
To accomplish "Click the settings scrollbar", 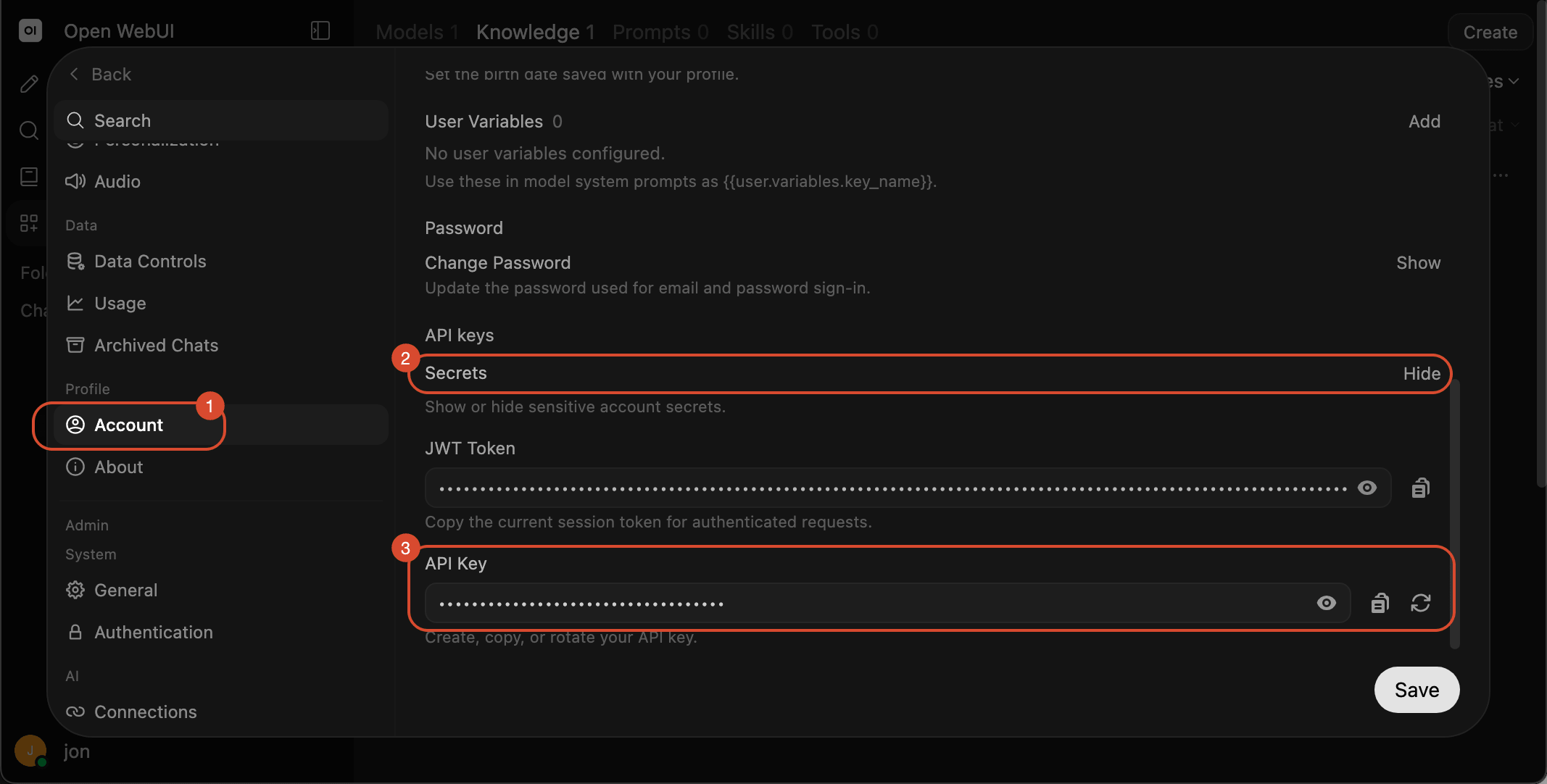I will pyautogui.click(x=1454, y=514).
